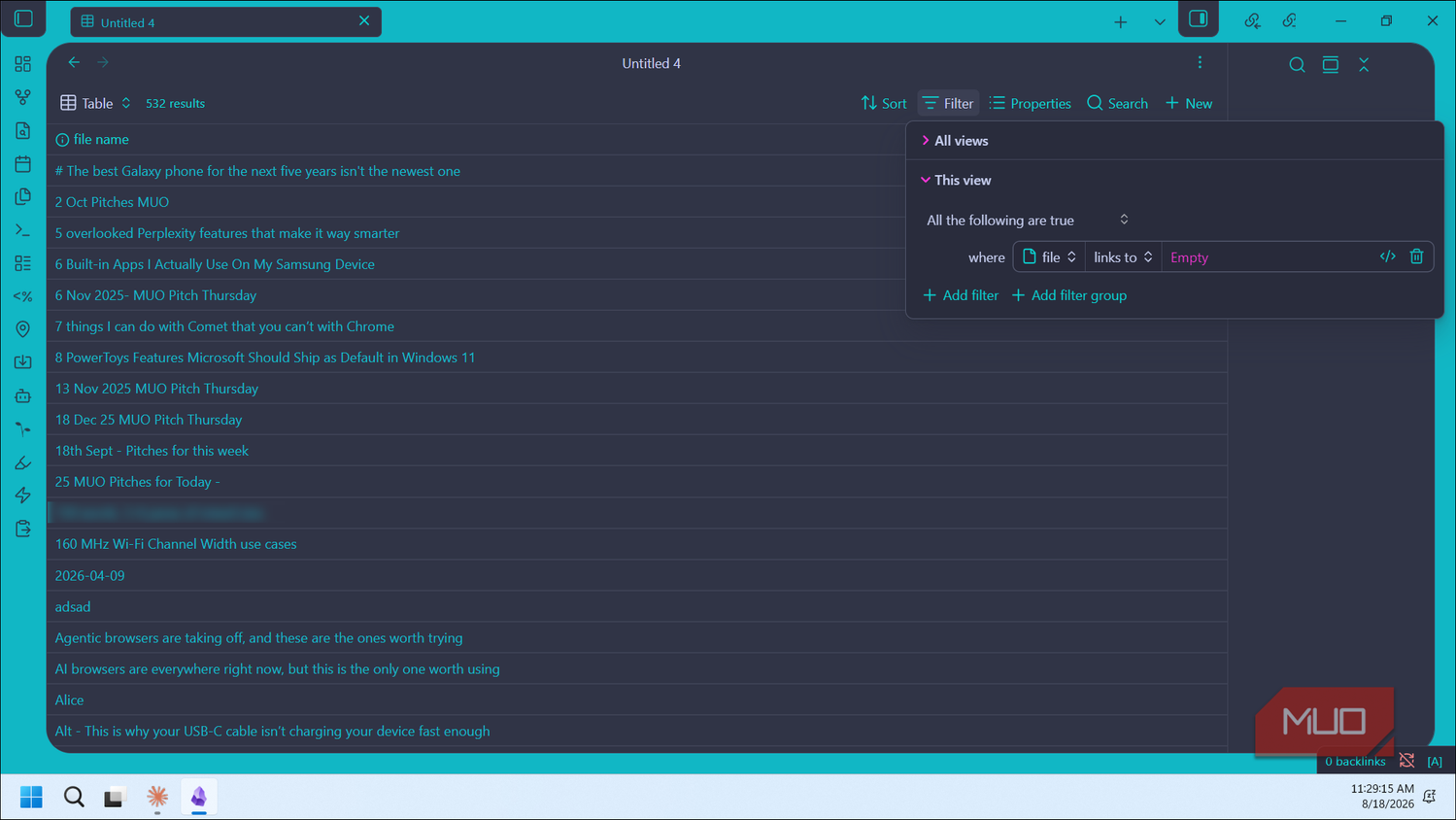Toggle the right sidebar panel
The image size is (1456, 820).
point(1199,19)
